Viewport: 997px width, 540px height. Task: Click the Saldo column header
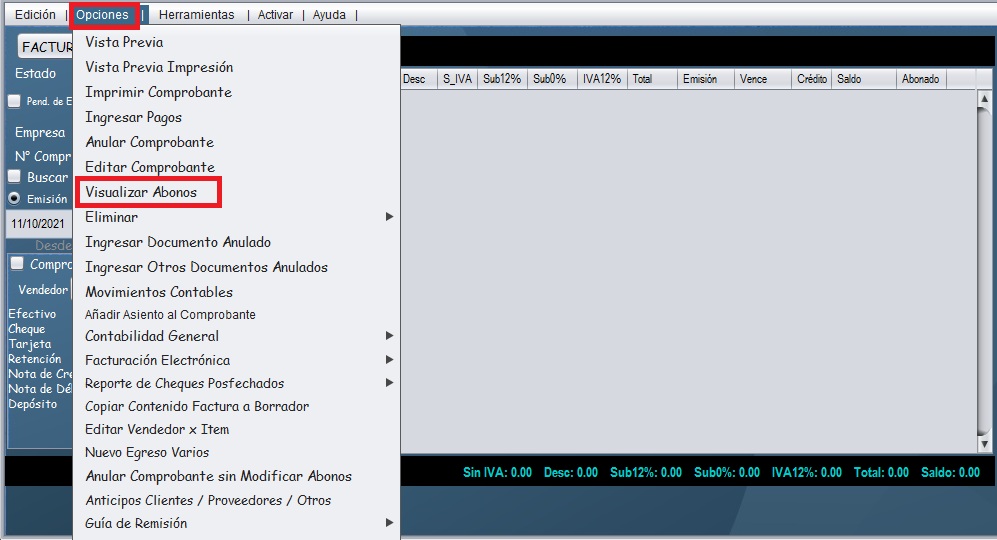click(x=849, y=79)
